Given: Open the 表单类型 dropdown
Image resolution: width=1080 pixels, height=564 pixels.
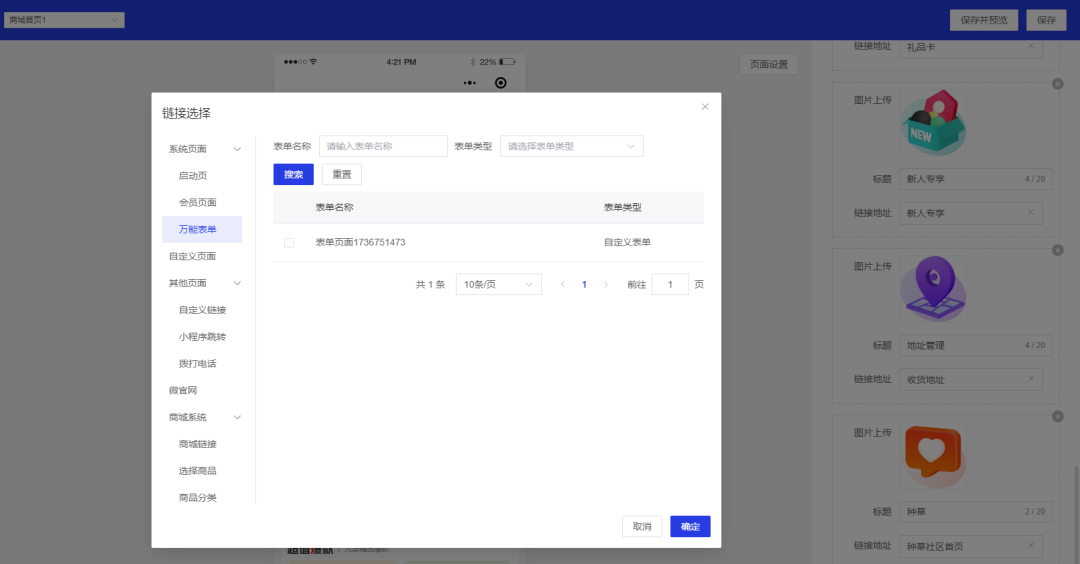Looking at the screenshot, I should [x=571, y=147].
